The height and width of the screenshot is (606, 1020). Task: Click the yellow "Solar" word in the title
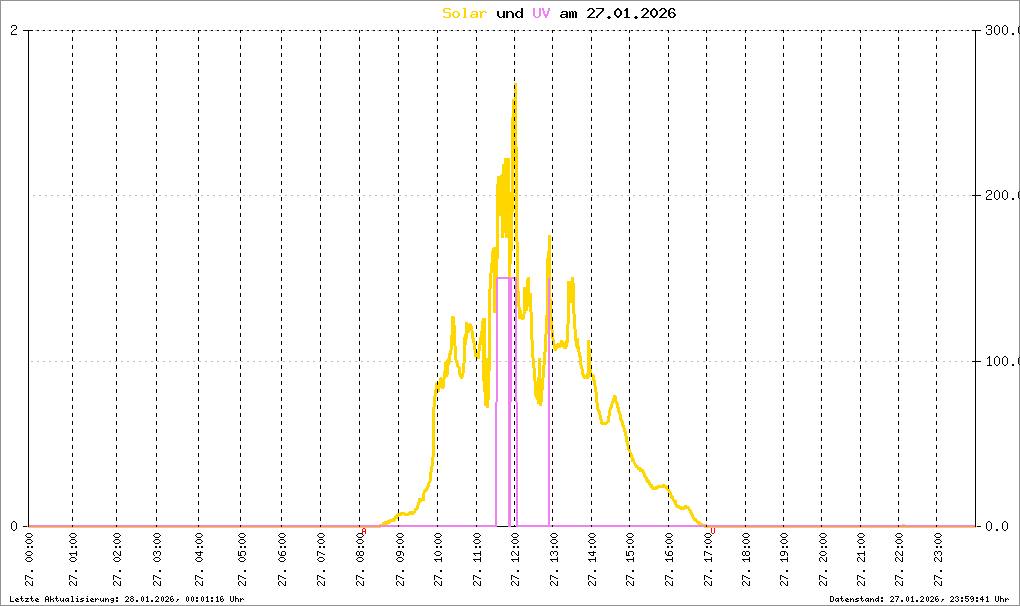[465, 13]
